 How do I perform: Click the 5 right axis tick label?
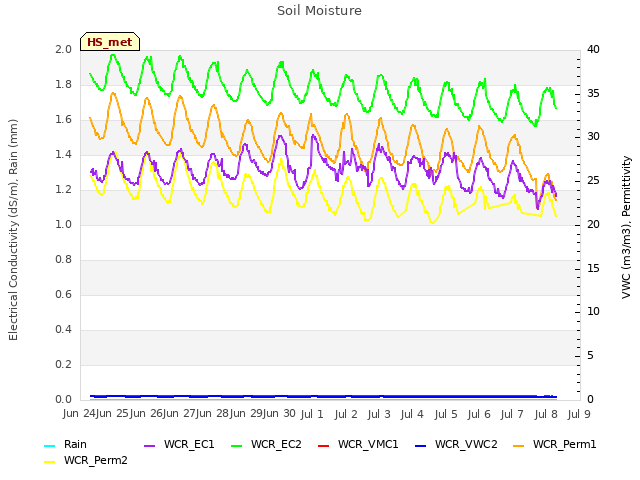(590, 356)
